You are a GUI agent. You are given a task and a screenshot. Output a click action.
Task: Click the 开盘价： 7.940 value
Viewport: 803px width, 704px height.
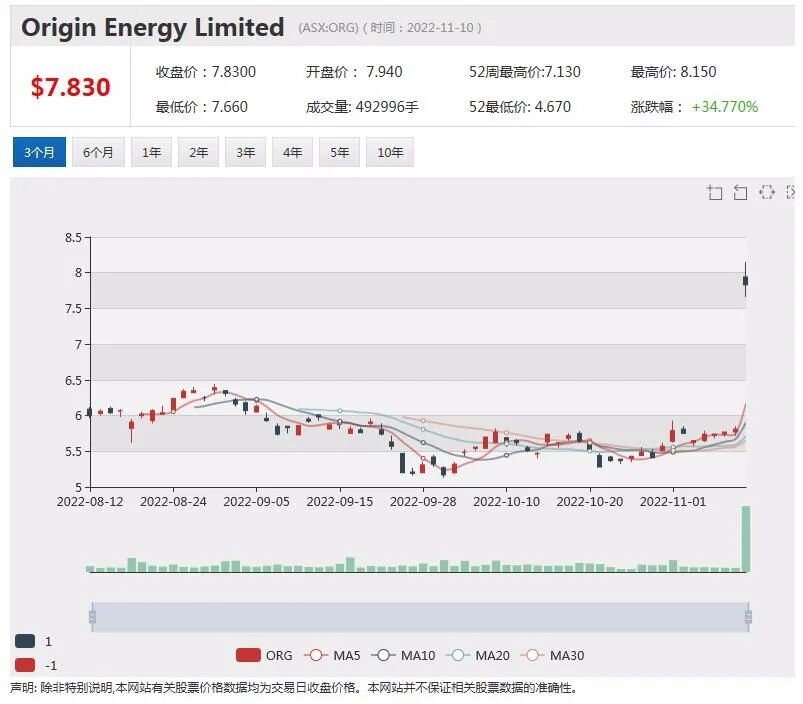[x=354, y=72]
